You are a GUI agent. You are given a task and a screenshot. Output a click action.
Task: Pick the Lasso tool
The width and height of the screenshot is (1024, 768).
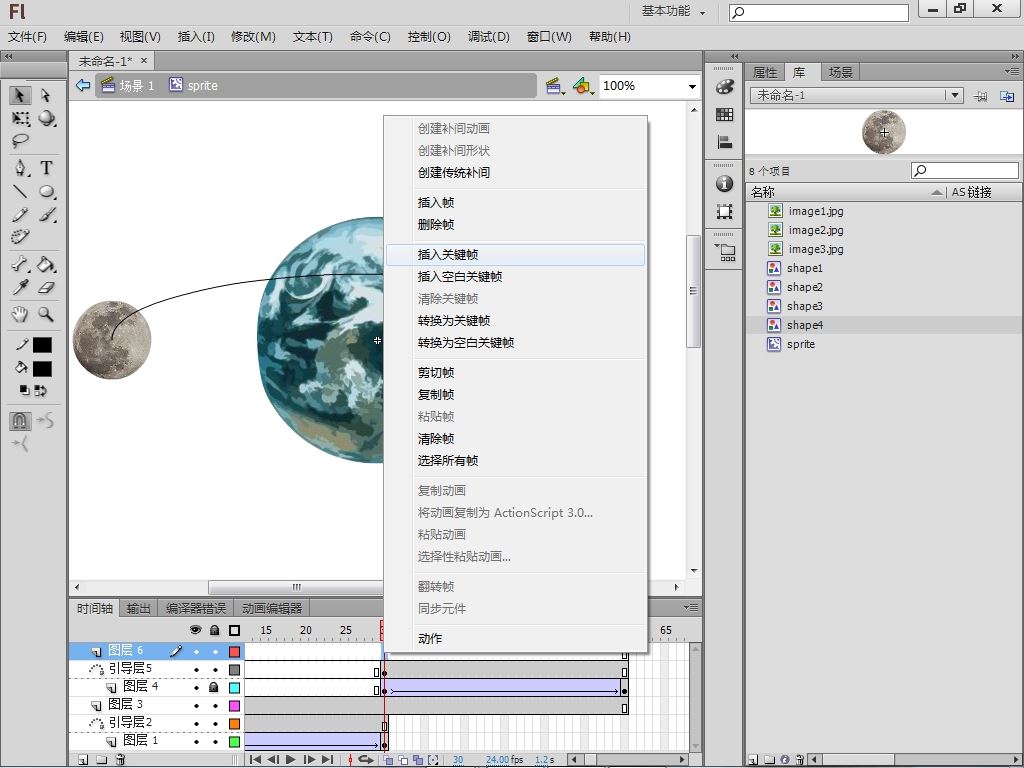coord(20,141)
